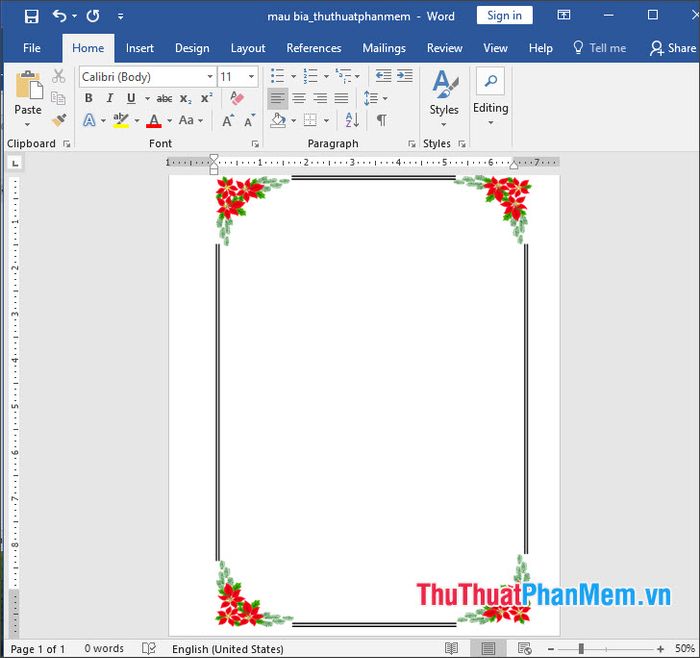Open the File tab
The width and height of the screenshot is (700, 658).
pyautogui.click(x=32, y=48)
